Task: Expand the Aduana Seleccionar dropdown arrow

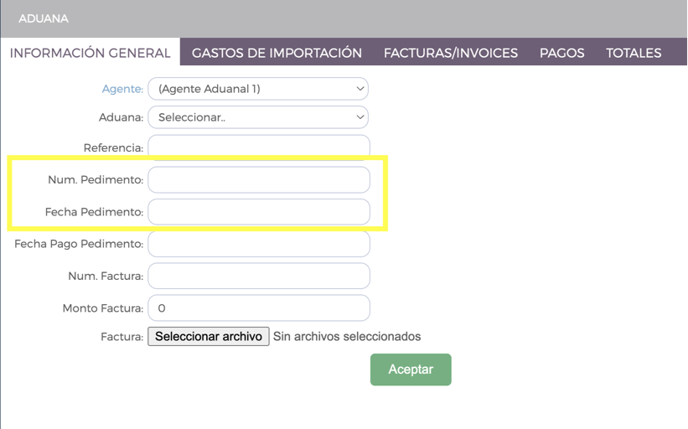Action: click(360, 118)
